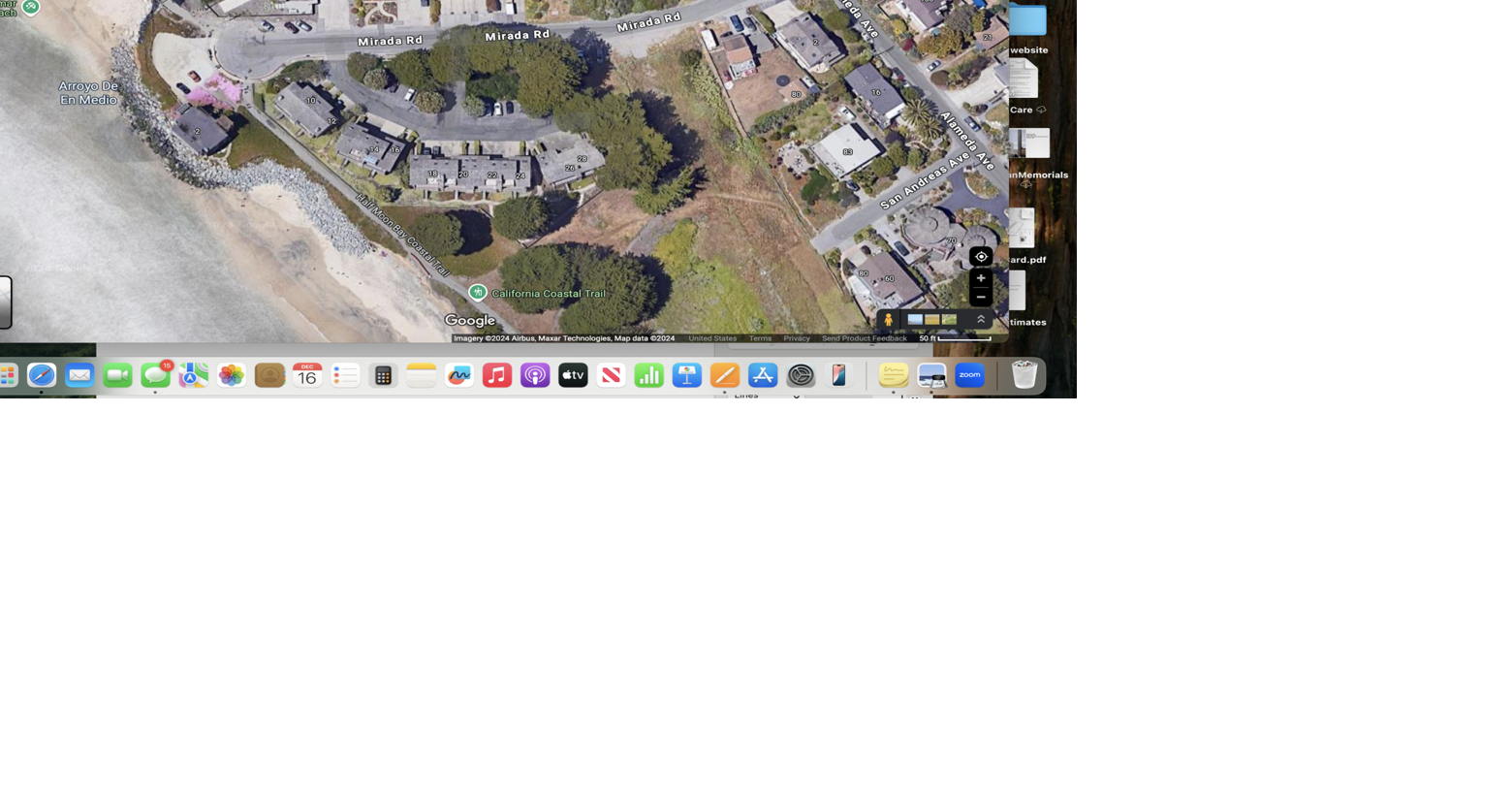Click the Privacy link
1512x794 pixels.
(796, 337)
